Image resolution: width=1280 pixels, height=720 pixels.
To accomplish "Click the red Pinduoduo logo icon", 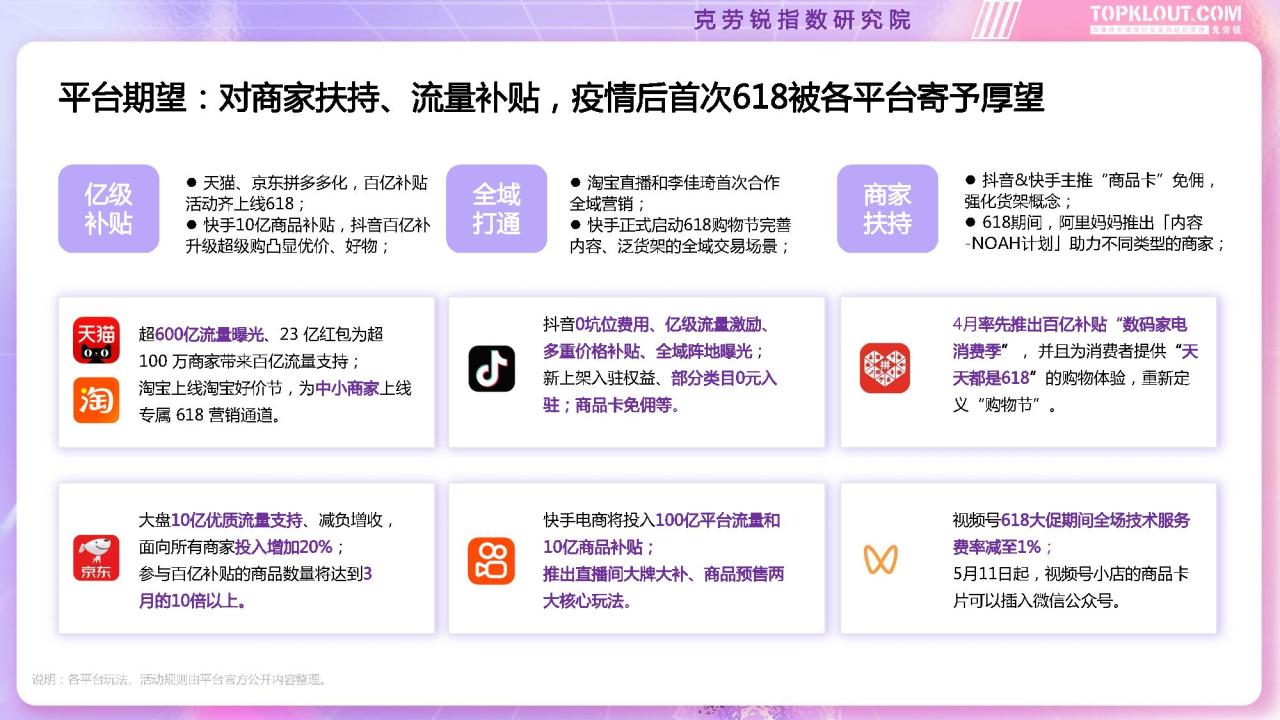I will click(x=885, y=368).
